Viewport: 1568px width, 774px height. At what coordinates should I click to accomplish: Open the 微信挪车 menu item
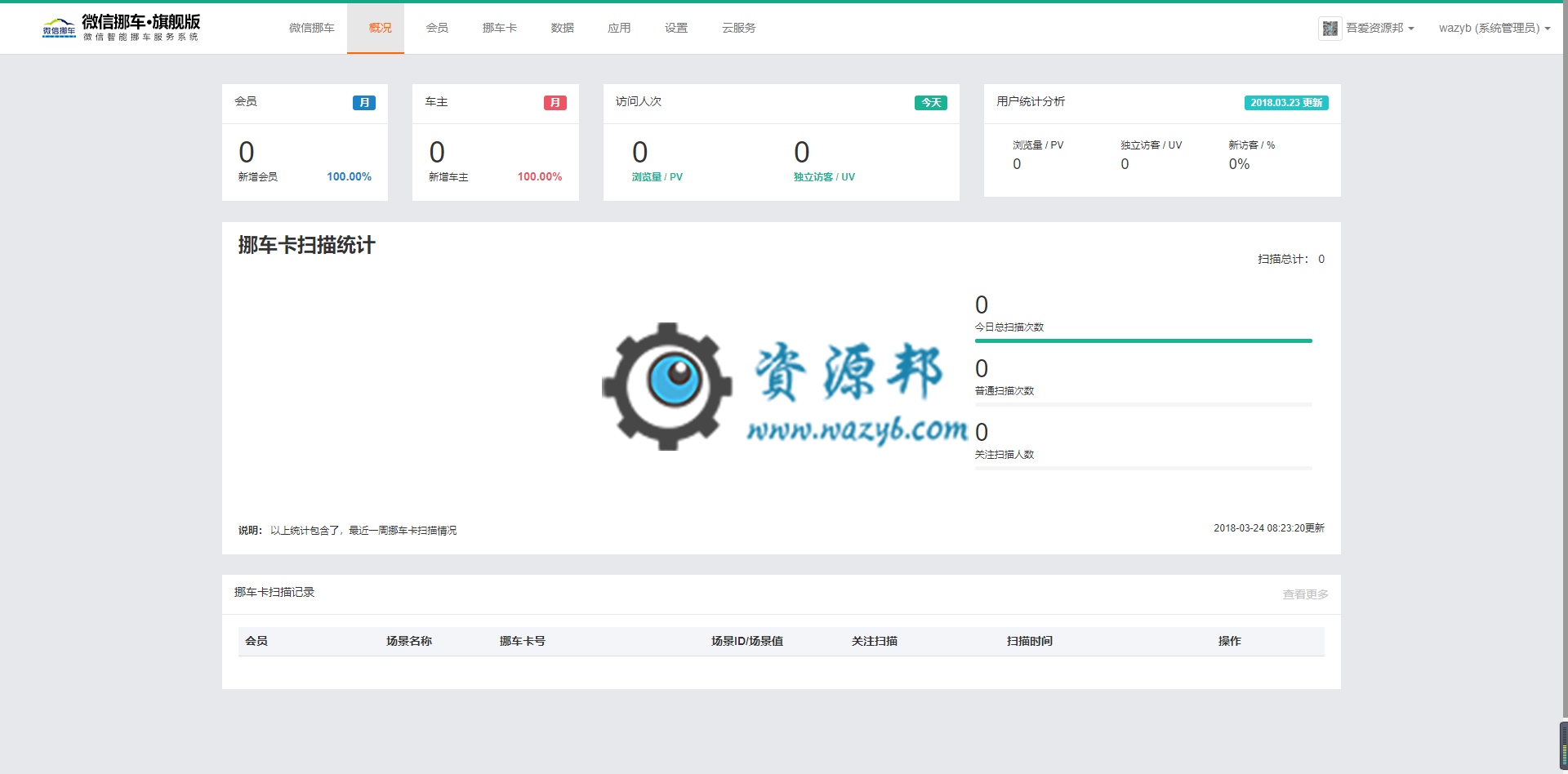[x=312, y=28]
